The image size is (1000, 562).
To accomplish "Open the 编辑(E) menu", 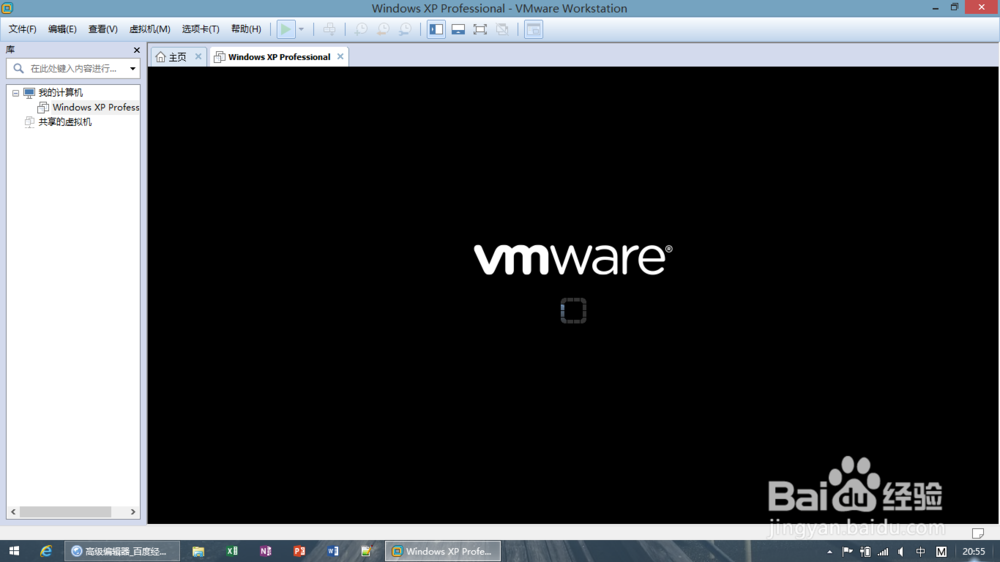I will 62,29.
